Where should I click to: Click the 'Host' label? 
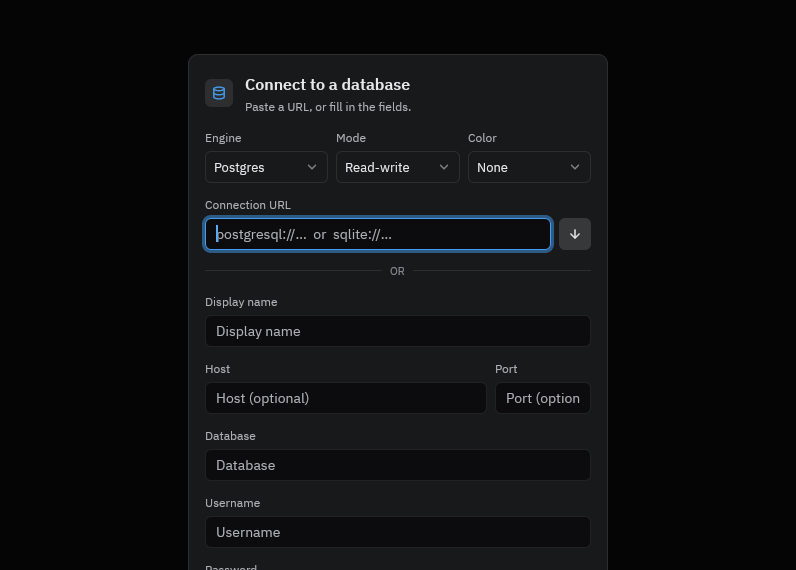(x=217, y=369)
